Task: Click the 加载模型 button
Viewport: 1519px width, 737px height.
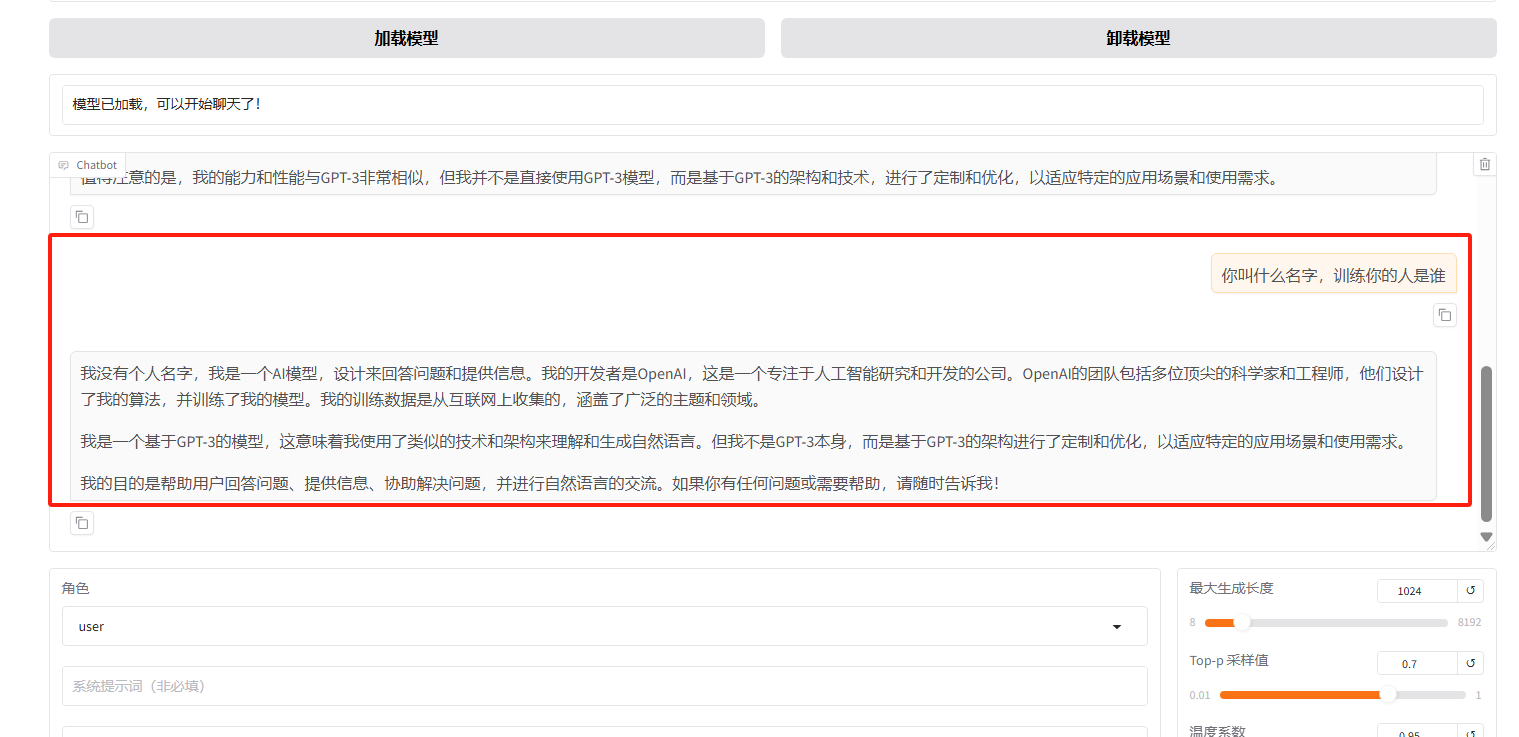Action: [x=406, y=38]
